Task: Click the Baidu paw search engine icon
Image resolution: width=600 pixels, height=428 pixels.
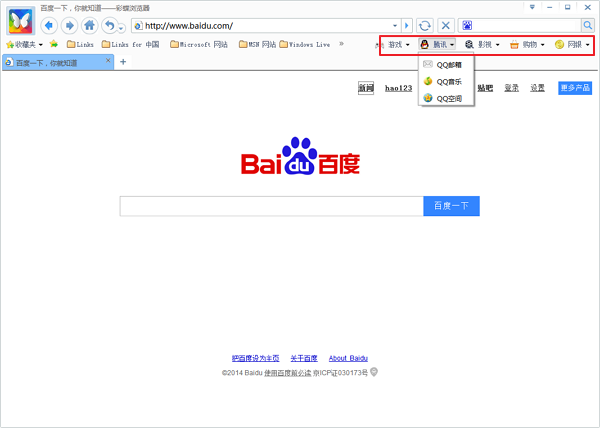Action: coord(467,26)
